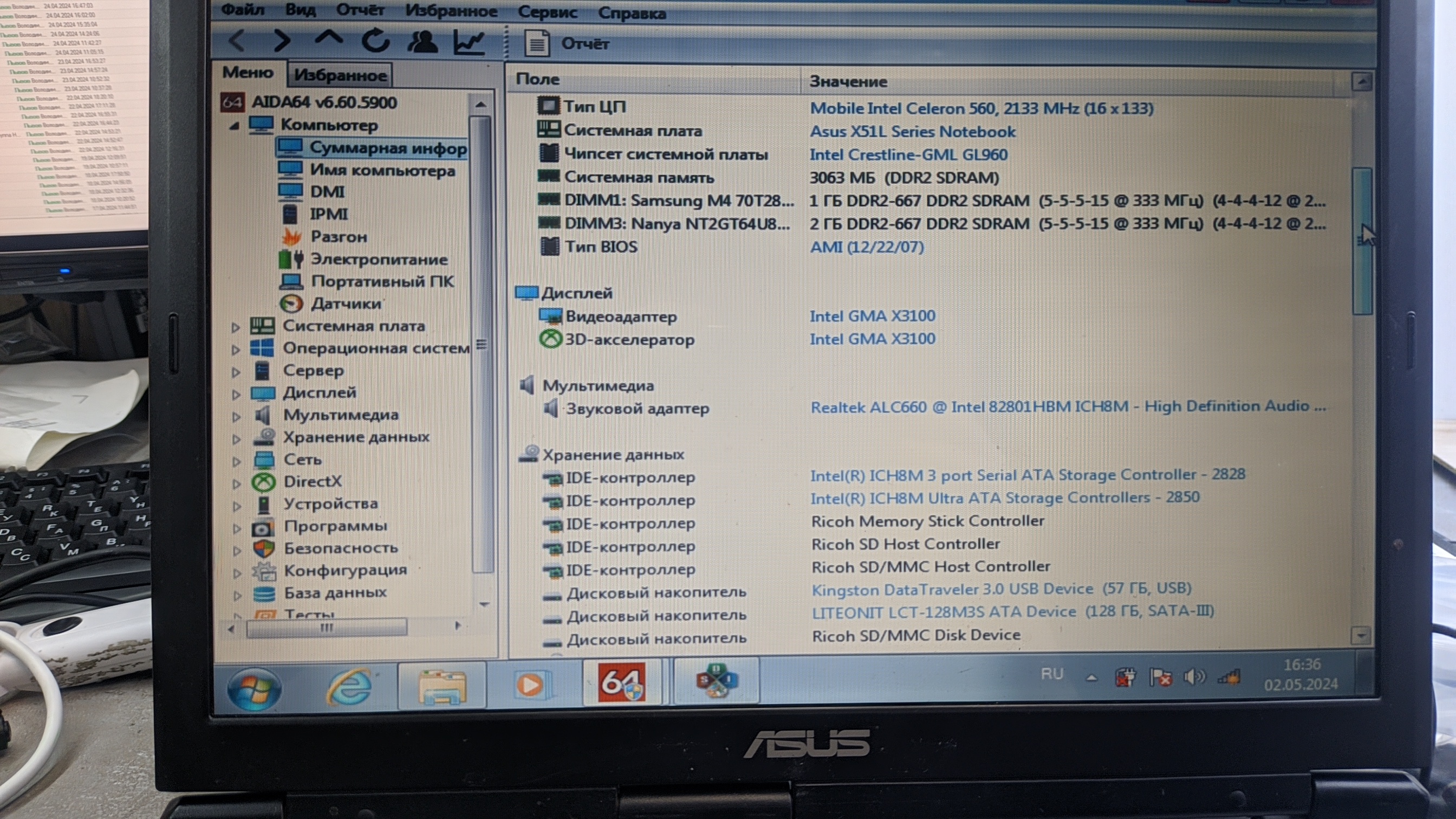
Task: Click the Безопасность shield icon
Action: pos(264,548)
